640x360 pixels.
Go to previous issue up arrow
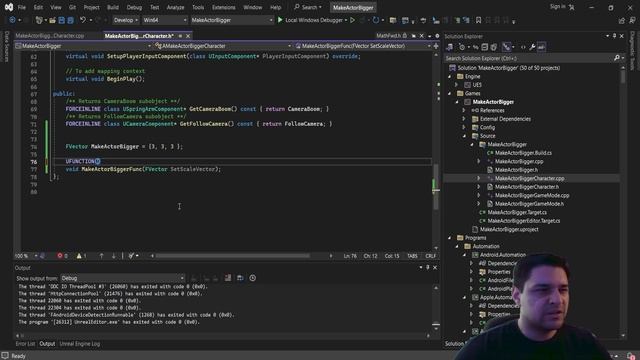(x=101, y=256)
